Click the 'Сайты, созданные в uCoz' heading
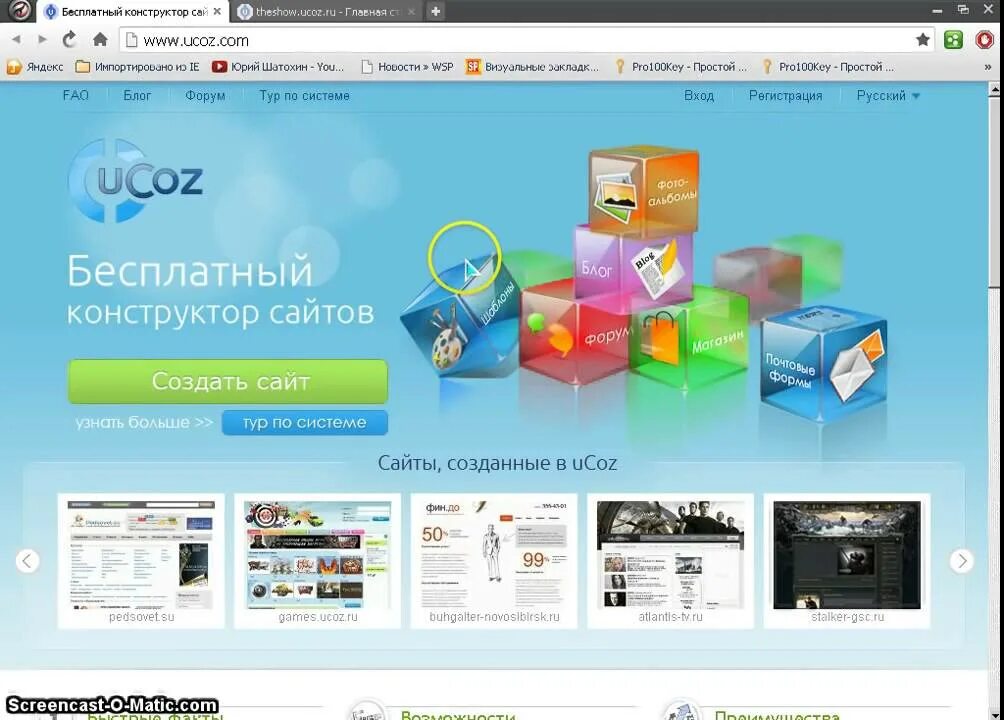 pos(498,463)
